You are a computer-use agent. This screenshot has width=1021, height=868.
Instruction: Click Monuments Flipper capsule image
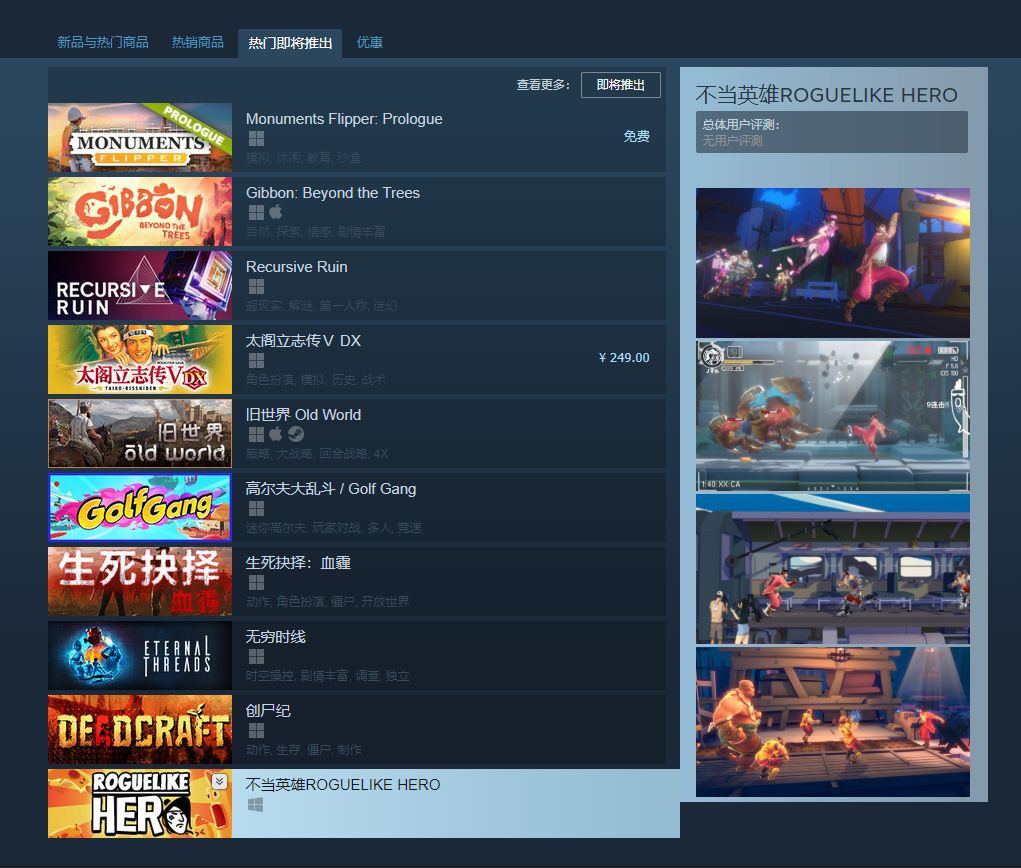coord(140,137)
